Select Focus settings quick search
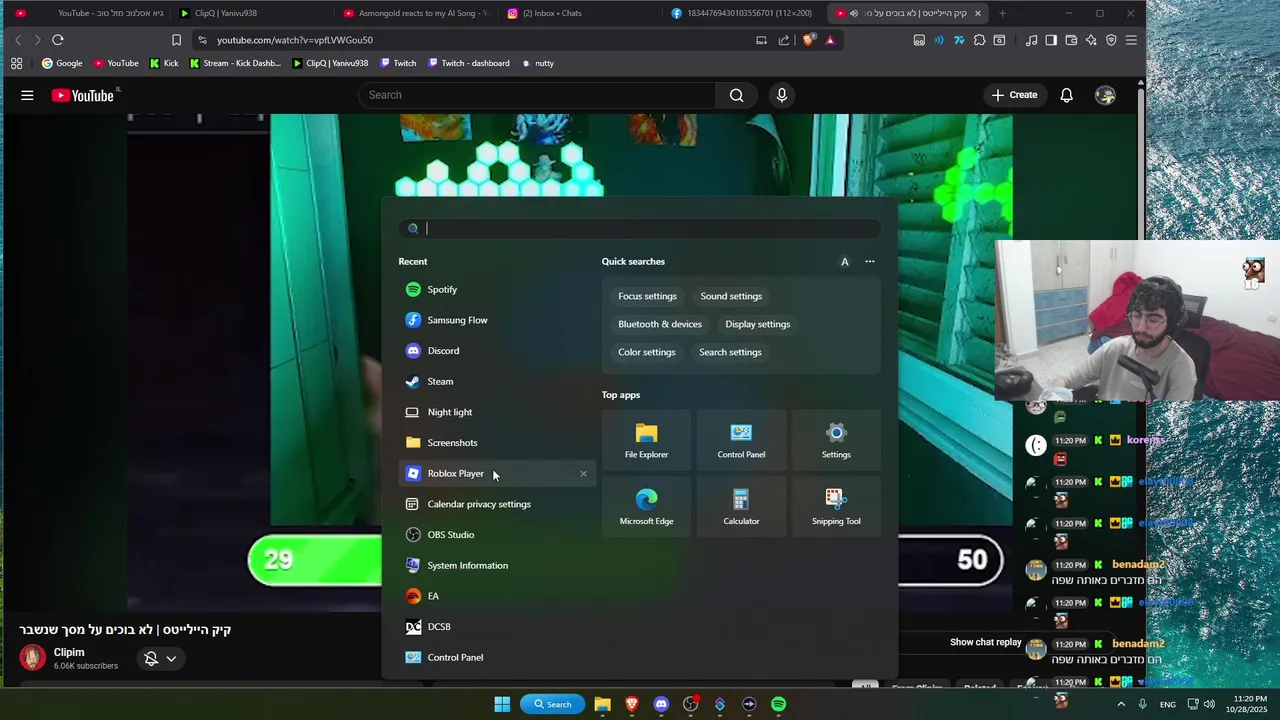The image size is (1280, 720). click(x=647, y=296)
